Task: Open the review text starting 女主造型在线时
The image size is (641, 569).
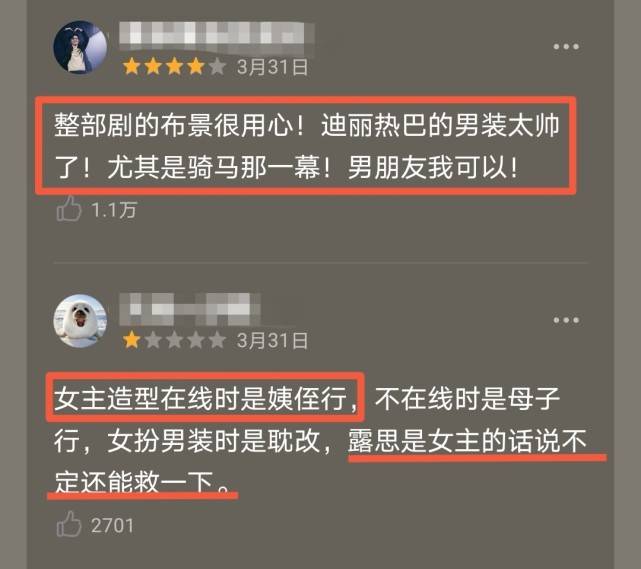Action: pos(320,441)
